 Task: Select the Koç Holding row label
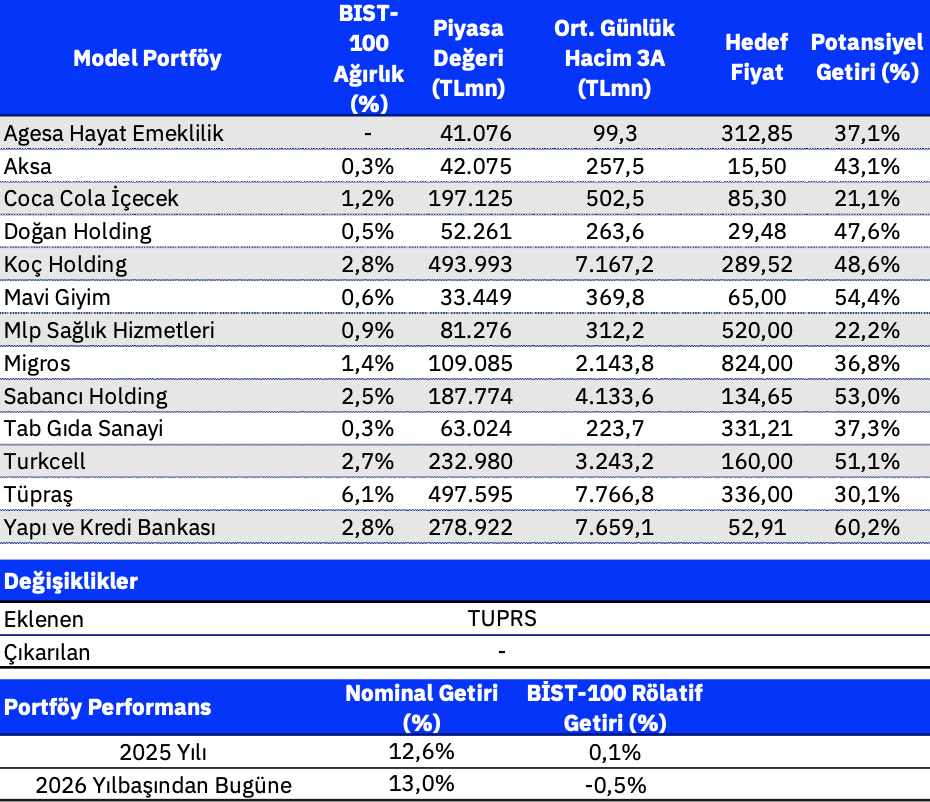pyautogui.click(x=66, y=265)
